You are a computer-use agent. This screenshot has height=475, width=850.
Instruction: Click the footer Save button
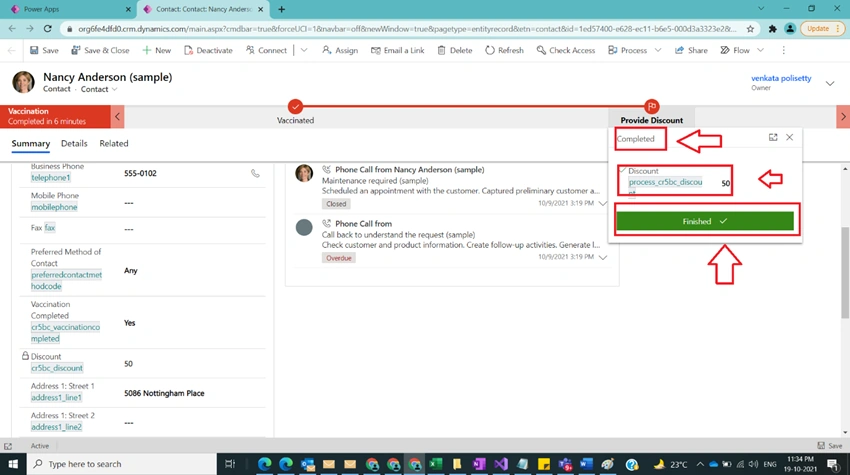pos(830,446)
